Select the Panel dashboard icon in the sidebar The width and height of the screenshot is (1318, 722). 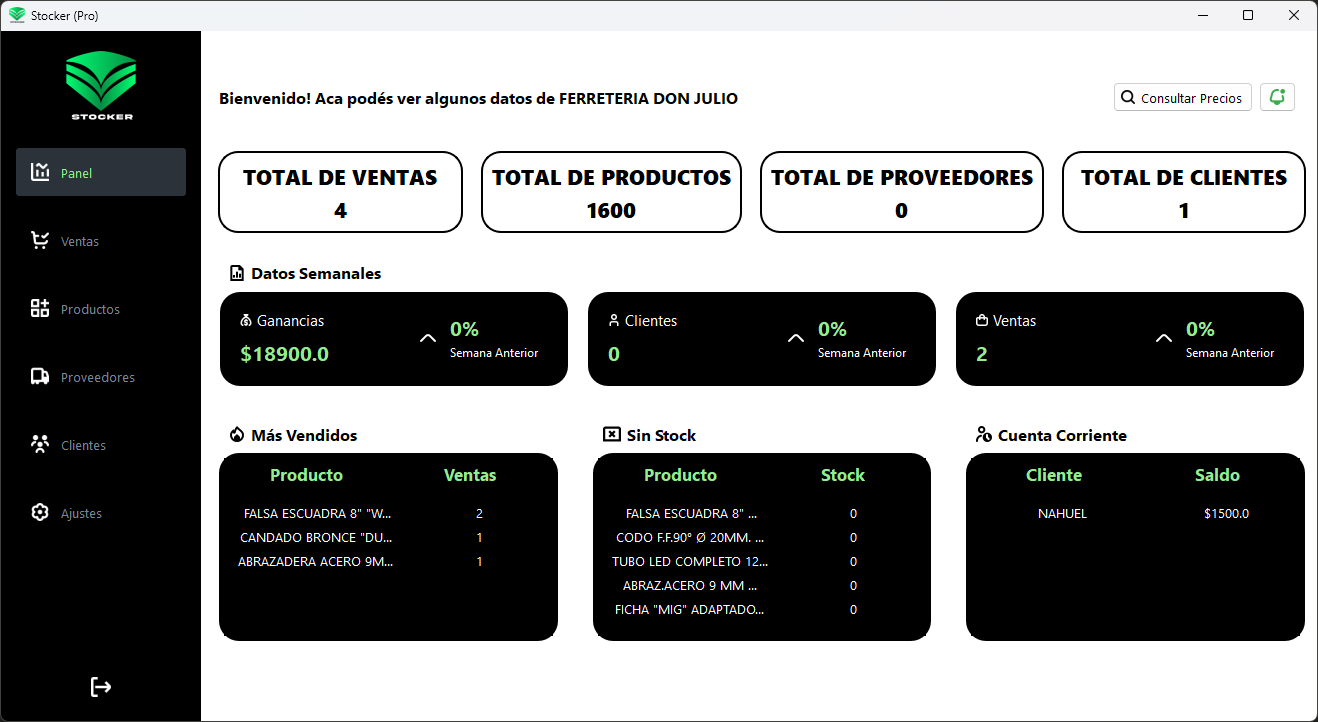pyautogui.click(x=39, y=172)
